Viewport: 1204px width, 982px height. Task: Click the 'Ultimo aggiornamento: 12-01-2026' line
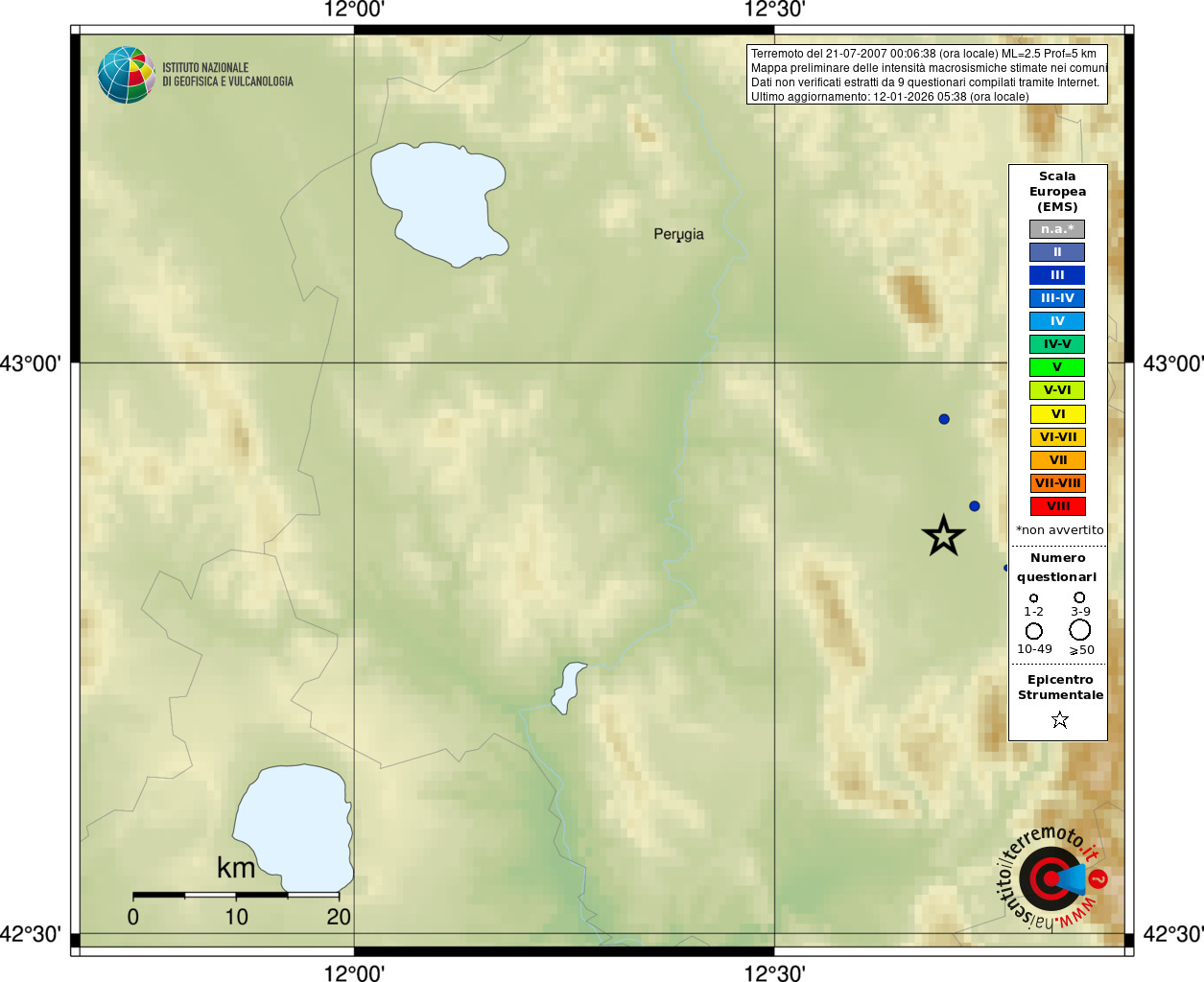pos(890,97)
